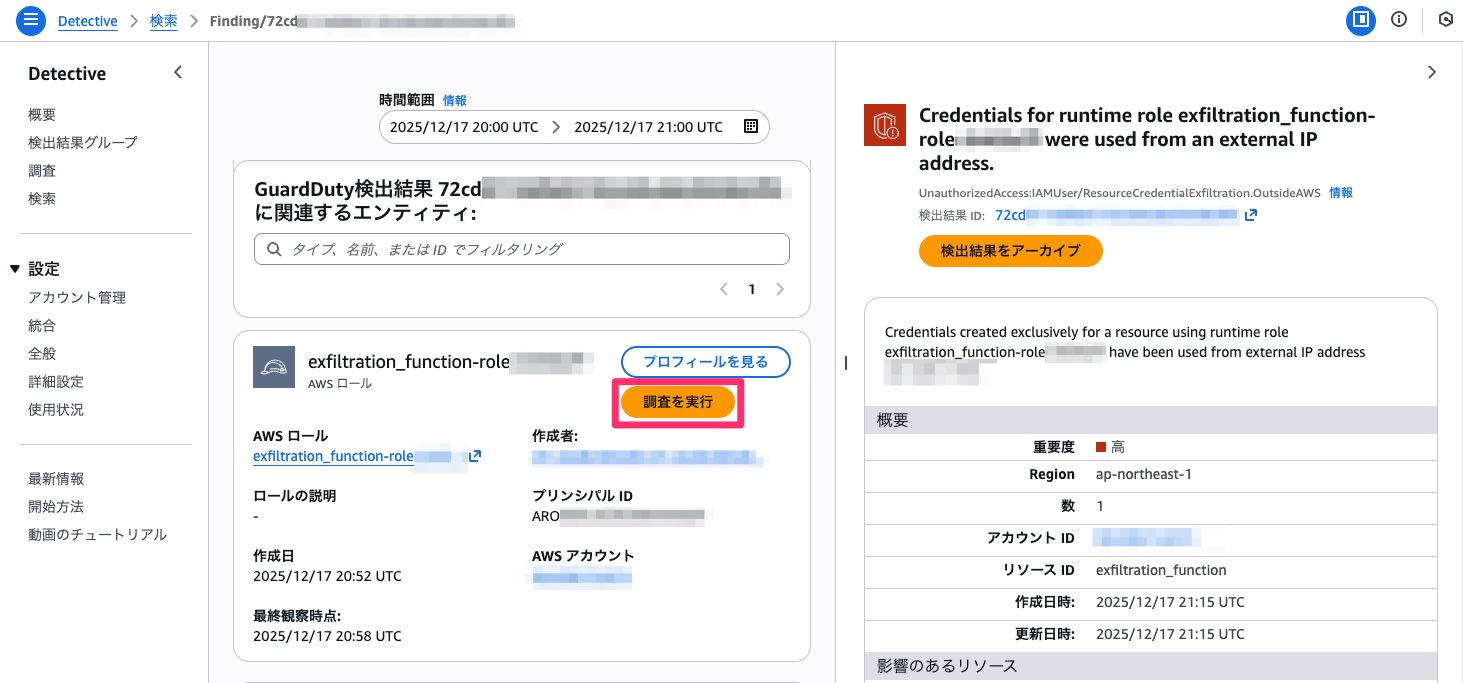1463x683 pixels.
Task: Click the entity filter input field
Action: click(520, 248)
